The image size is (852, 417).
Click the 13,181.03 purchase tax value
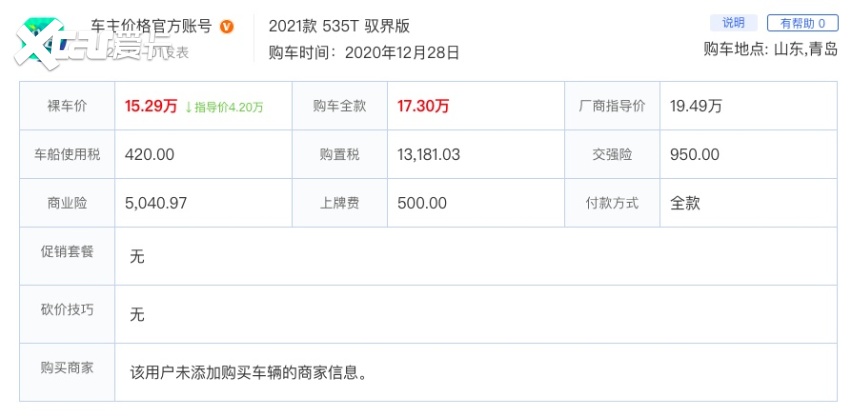coord(428,154)
